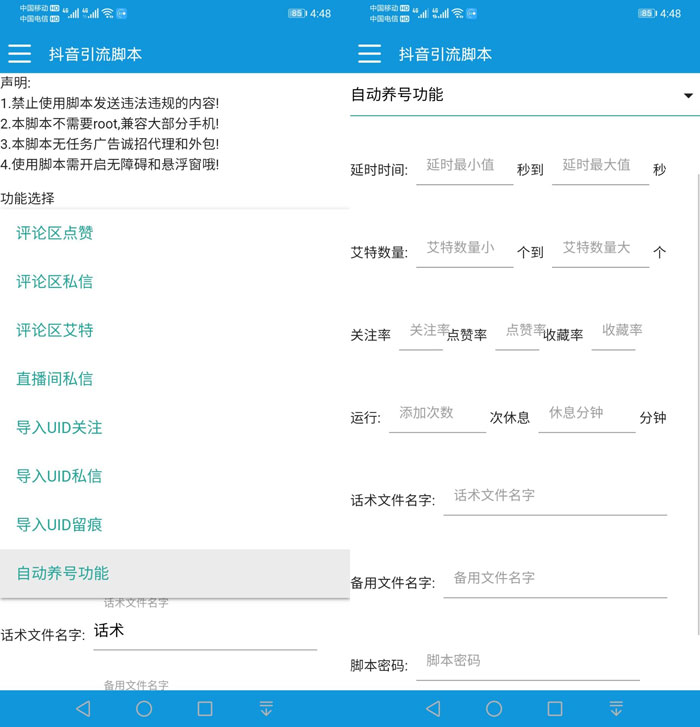700x727 pixels.
Task: Click the dropdown arrow beside 自动养号功能
Action: coord(688,96)
